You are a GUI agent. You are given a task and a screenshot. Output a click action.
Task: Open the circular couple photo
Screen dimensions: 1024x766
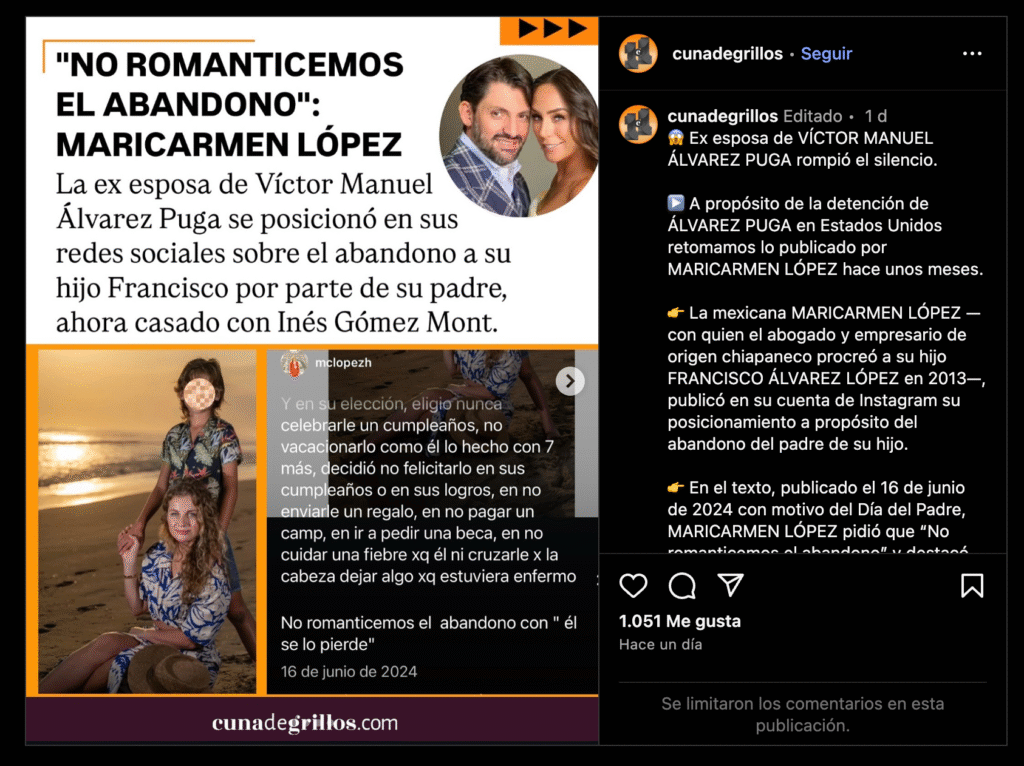click(x=519, y=136)
